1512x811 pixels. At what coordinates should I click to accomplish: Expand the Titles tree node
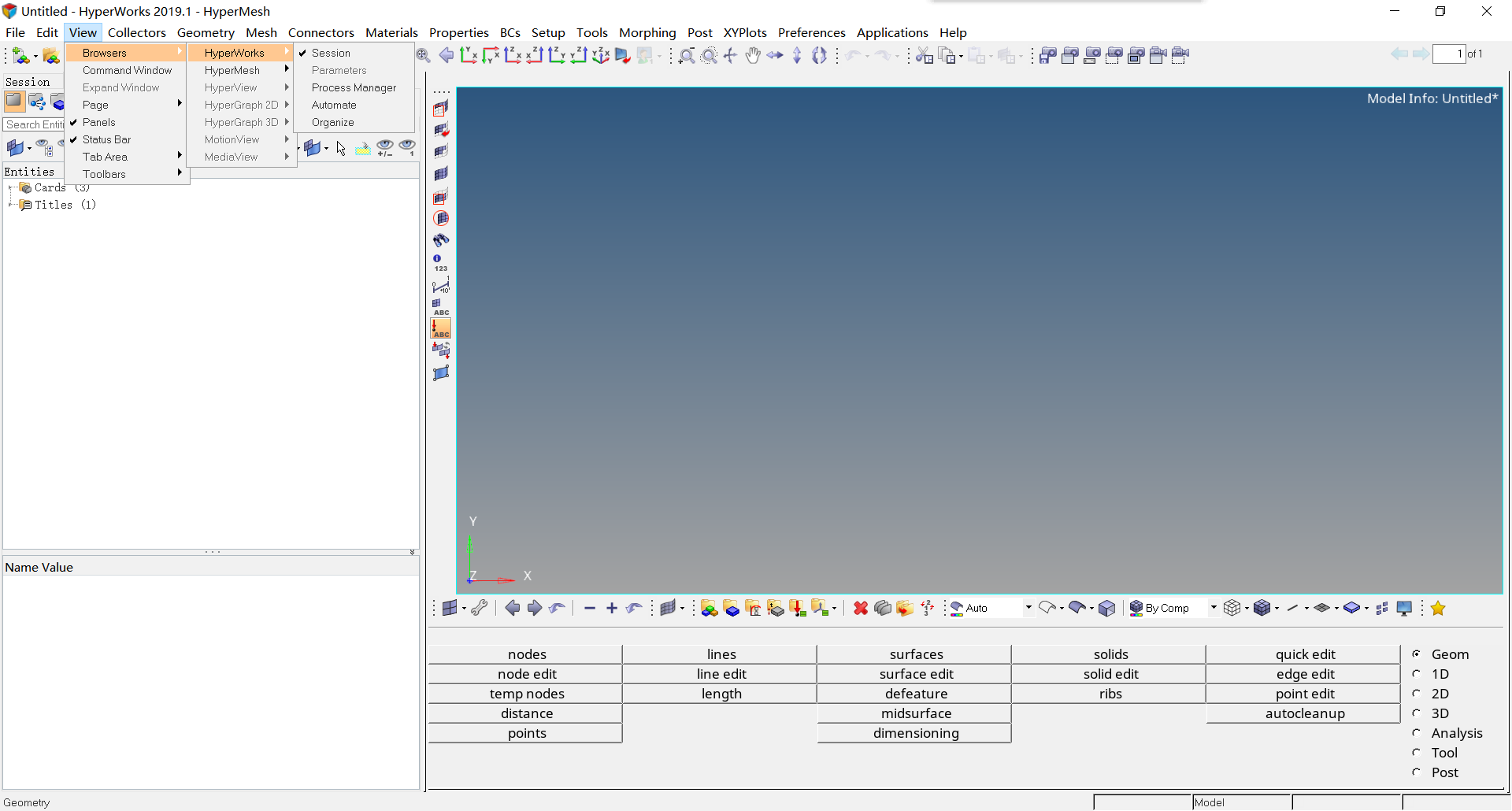[x=9, y=205]
